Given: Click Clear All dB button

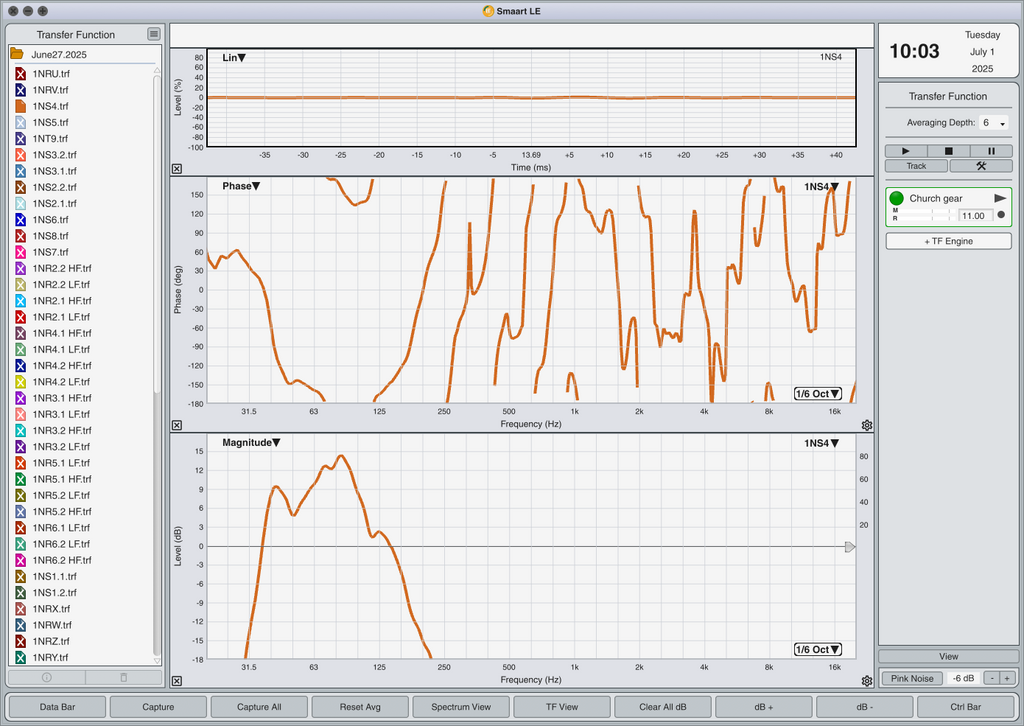Looking at the screenshot, I should 663,706.
